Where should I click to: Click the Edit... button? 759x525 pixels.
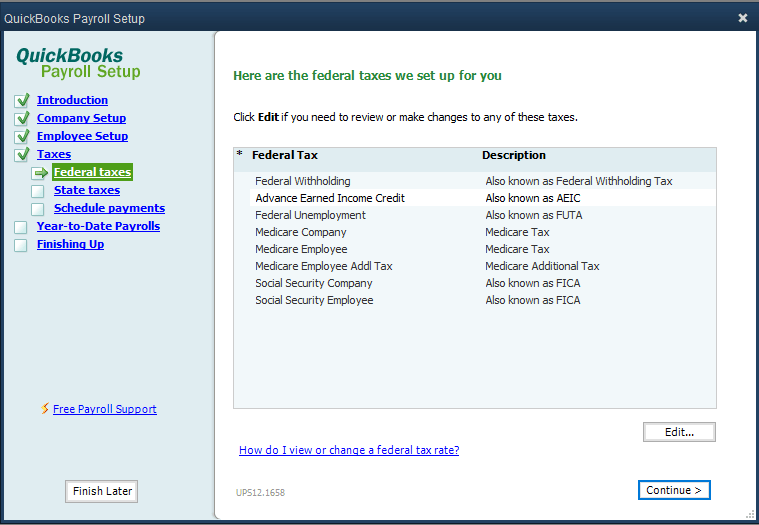coord(679,432)
